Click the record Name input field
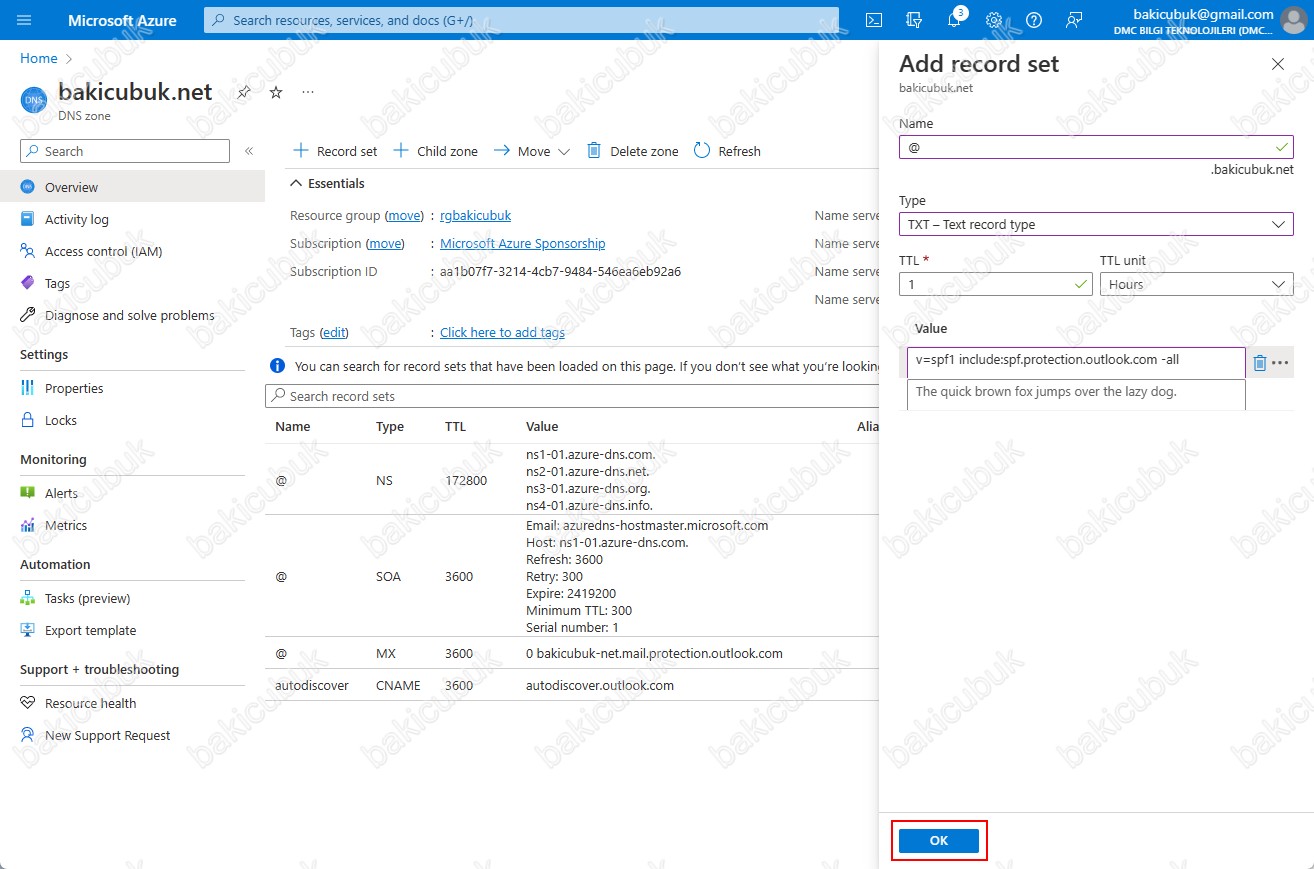The width and height of the screenshot is (1314, 869). [x=1096, y=147]
